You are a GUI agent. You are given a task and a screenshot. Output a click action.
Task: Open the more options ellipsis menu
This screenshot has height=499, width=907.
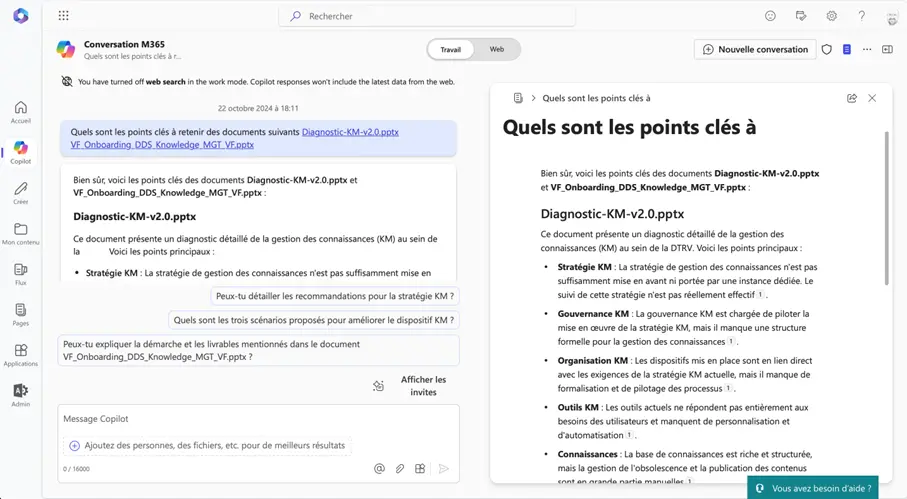coord(867,50)
